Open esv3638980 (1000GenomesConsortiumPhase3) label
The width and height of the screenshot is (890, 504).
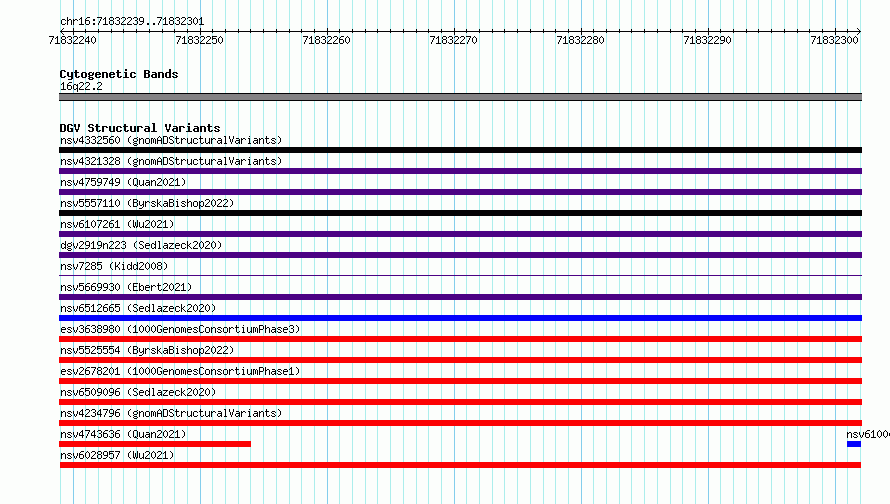click(x=180, y=329)
